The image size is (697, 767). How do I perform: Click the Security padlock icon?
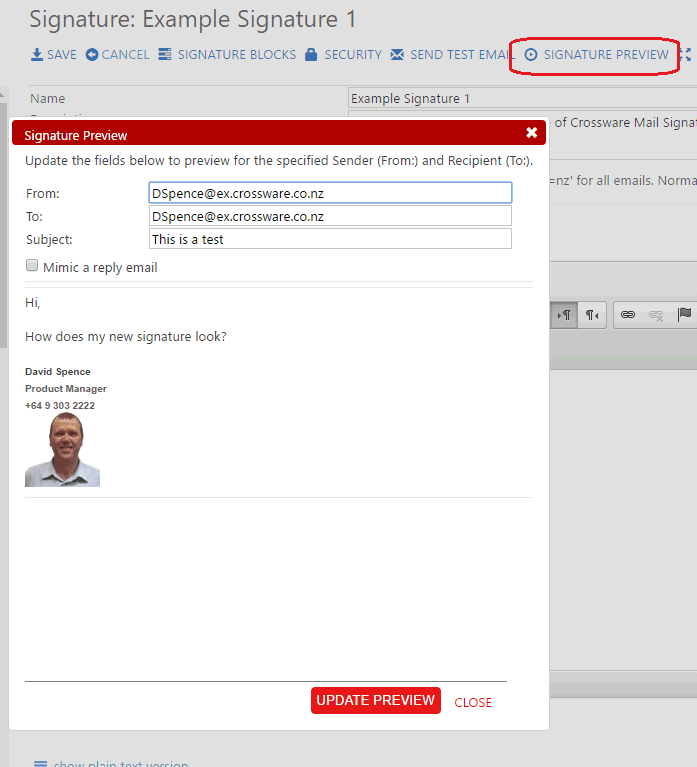311,54
